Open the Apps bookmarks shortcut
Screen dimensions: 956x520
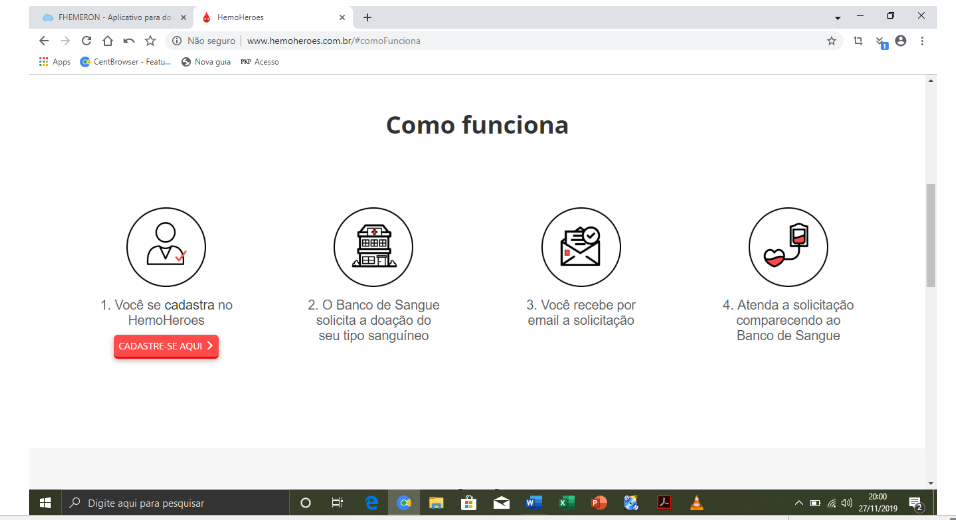(54, 62)
